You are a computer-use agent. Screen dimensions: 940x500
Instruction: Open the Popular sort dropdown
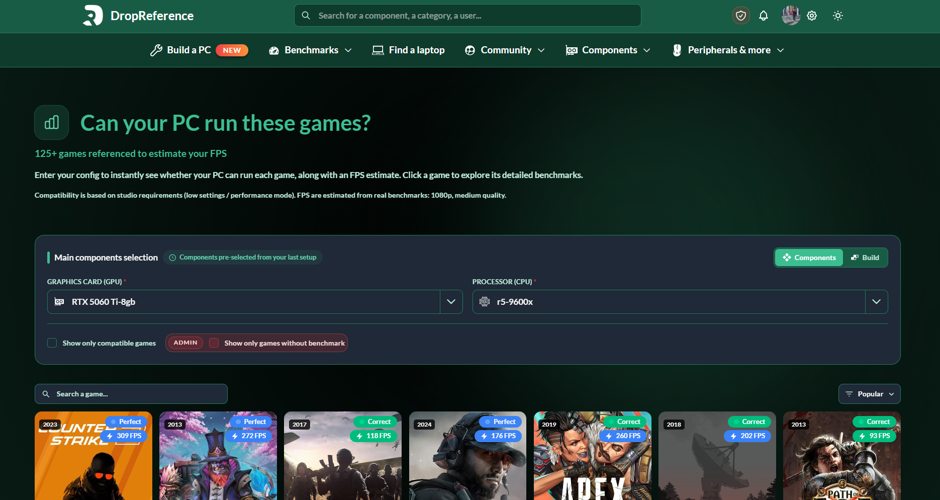click(x=869, y=394)
